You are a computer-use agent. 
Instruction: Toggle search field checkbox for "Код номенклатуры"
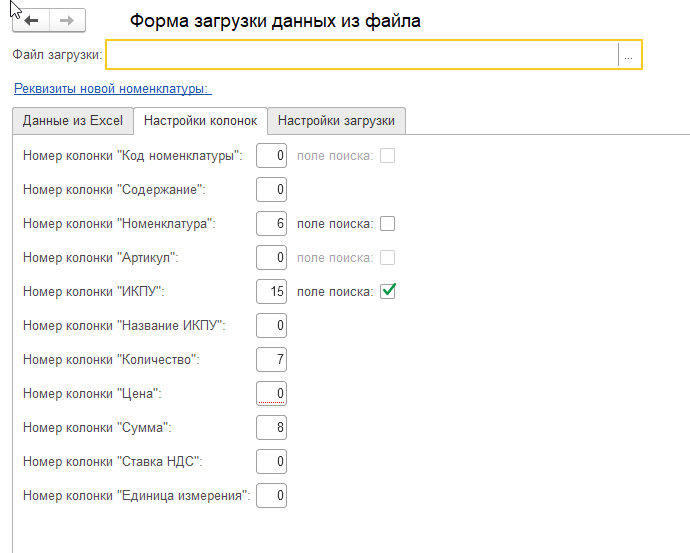click(x=388, y=155)
